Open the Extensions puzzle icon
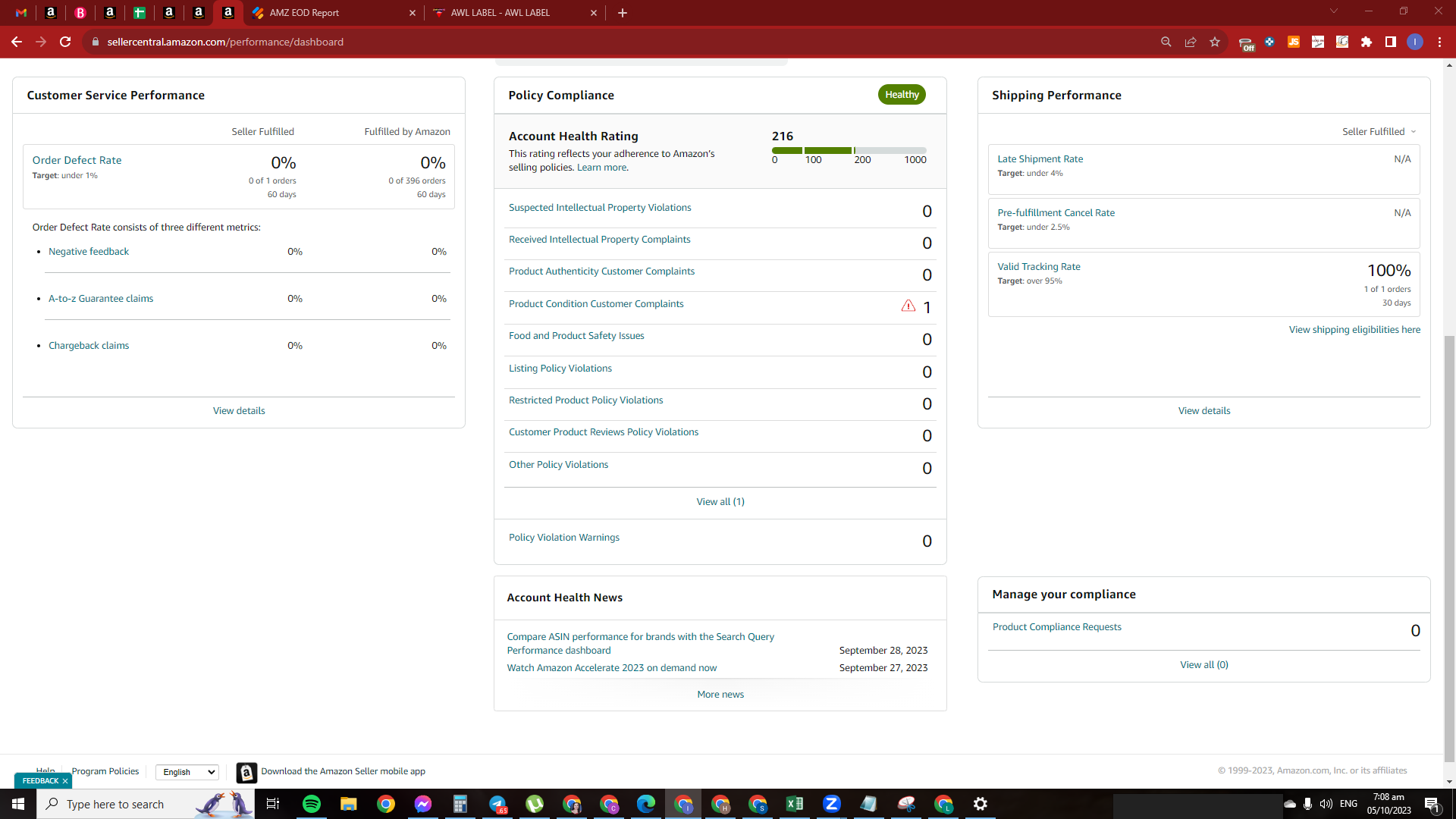The image size is (1456, 819). pos(1367,42)
